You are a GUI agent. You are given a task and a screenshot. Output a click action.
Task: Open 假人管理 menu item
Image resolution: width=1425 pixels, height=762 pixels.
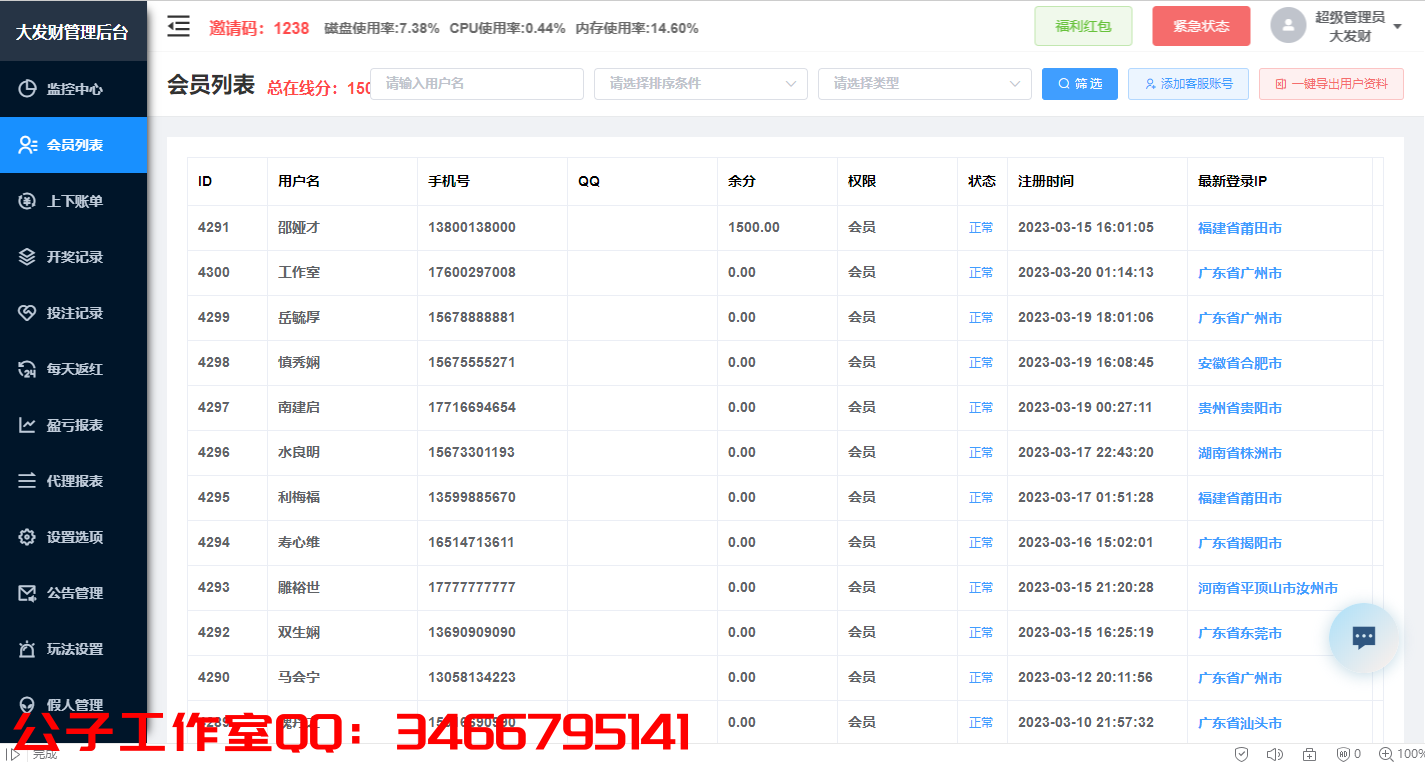[74, 705]
